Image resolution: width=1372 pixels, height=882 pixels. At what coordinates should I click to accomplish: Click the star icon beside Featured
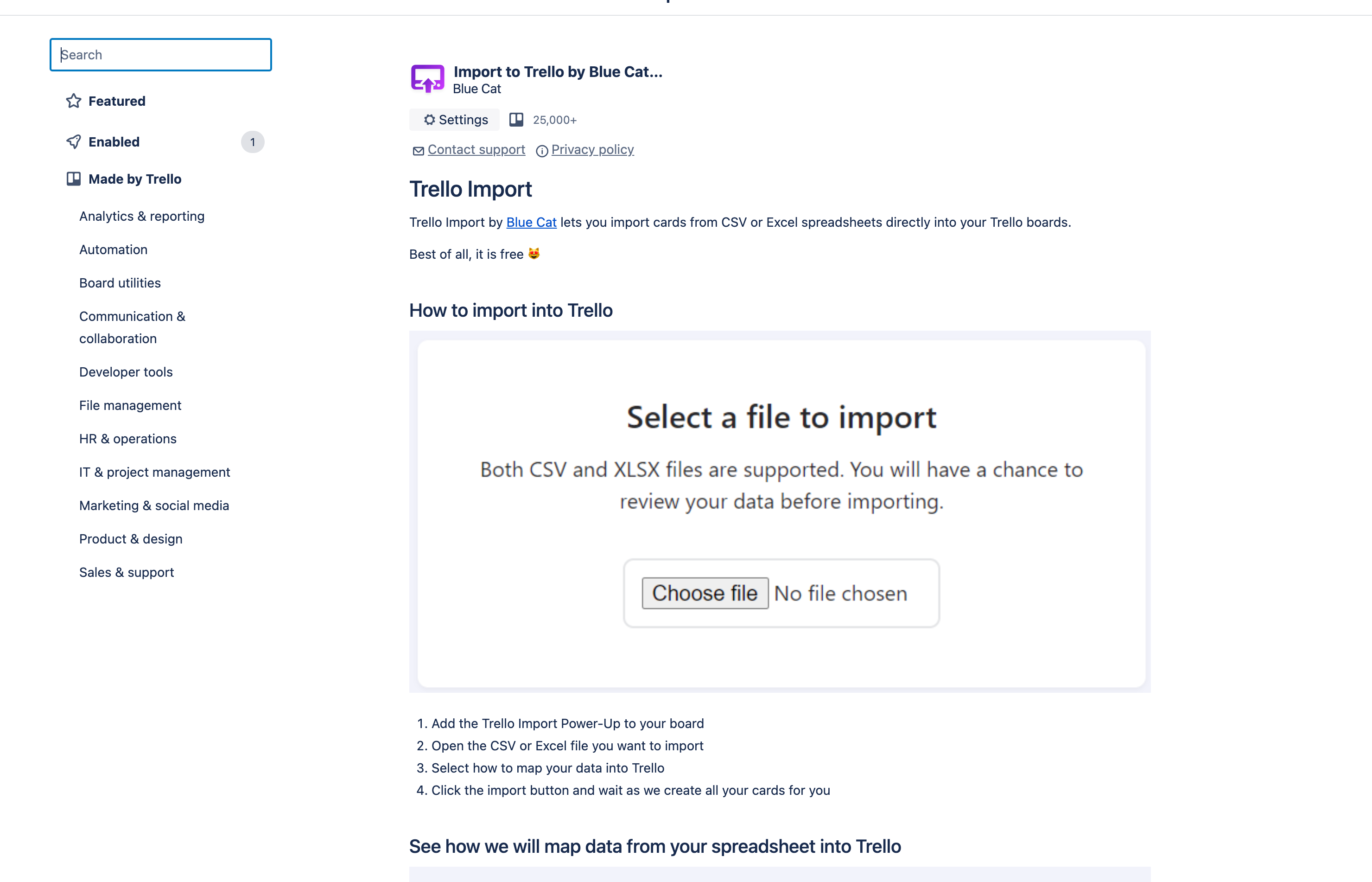click(x=73, y=101)
